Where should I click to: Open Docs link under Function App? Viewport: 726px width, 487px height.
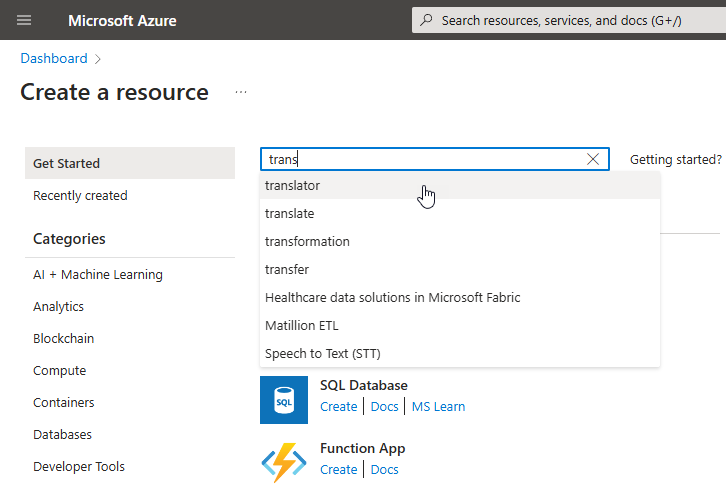coord(384,469)
